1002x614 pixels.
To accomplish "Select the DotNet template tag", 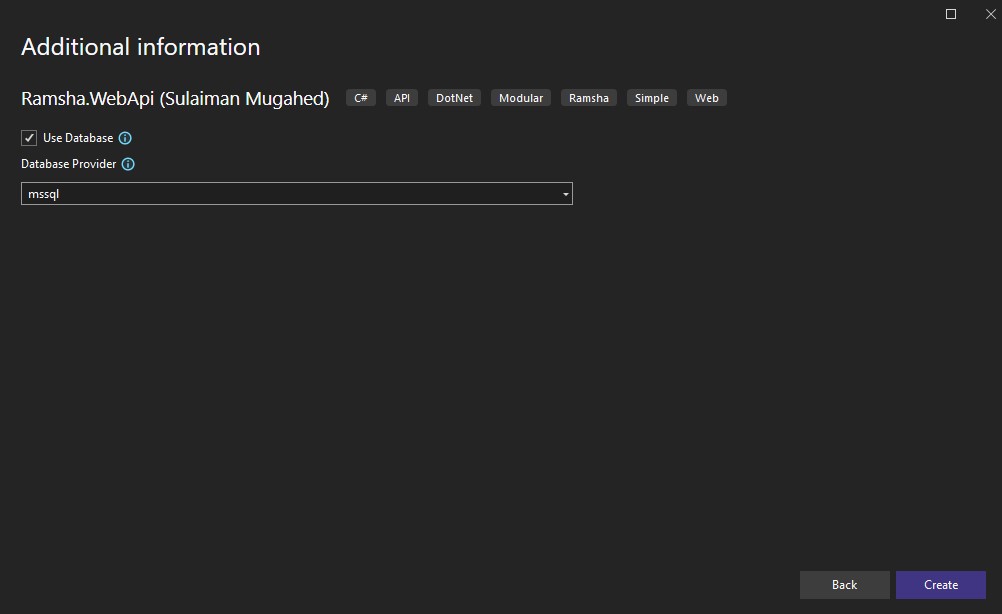I will 454,97.
